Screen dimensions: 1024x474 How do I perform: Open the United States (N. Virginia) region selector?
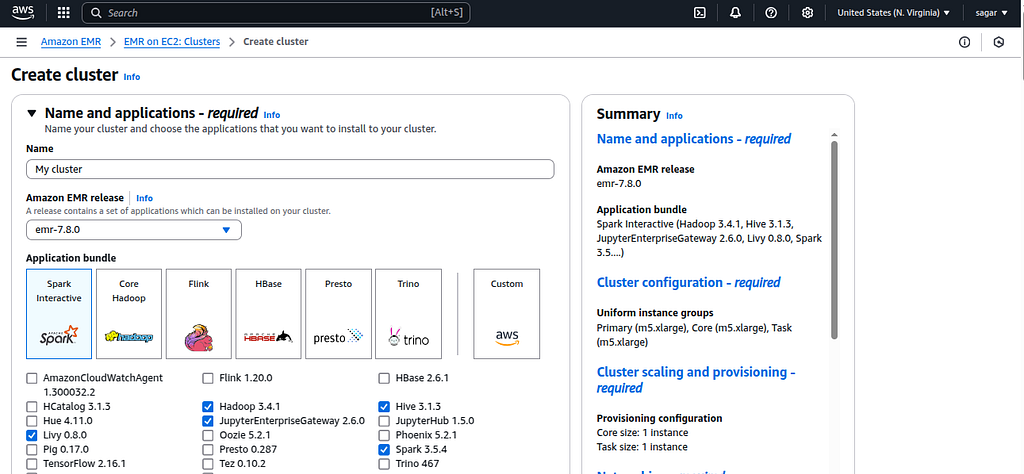pyautogui.click(x=893, y=12)
